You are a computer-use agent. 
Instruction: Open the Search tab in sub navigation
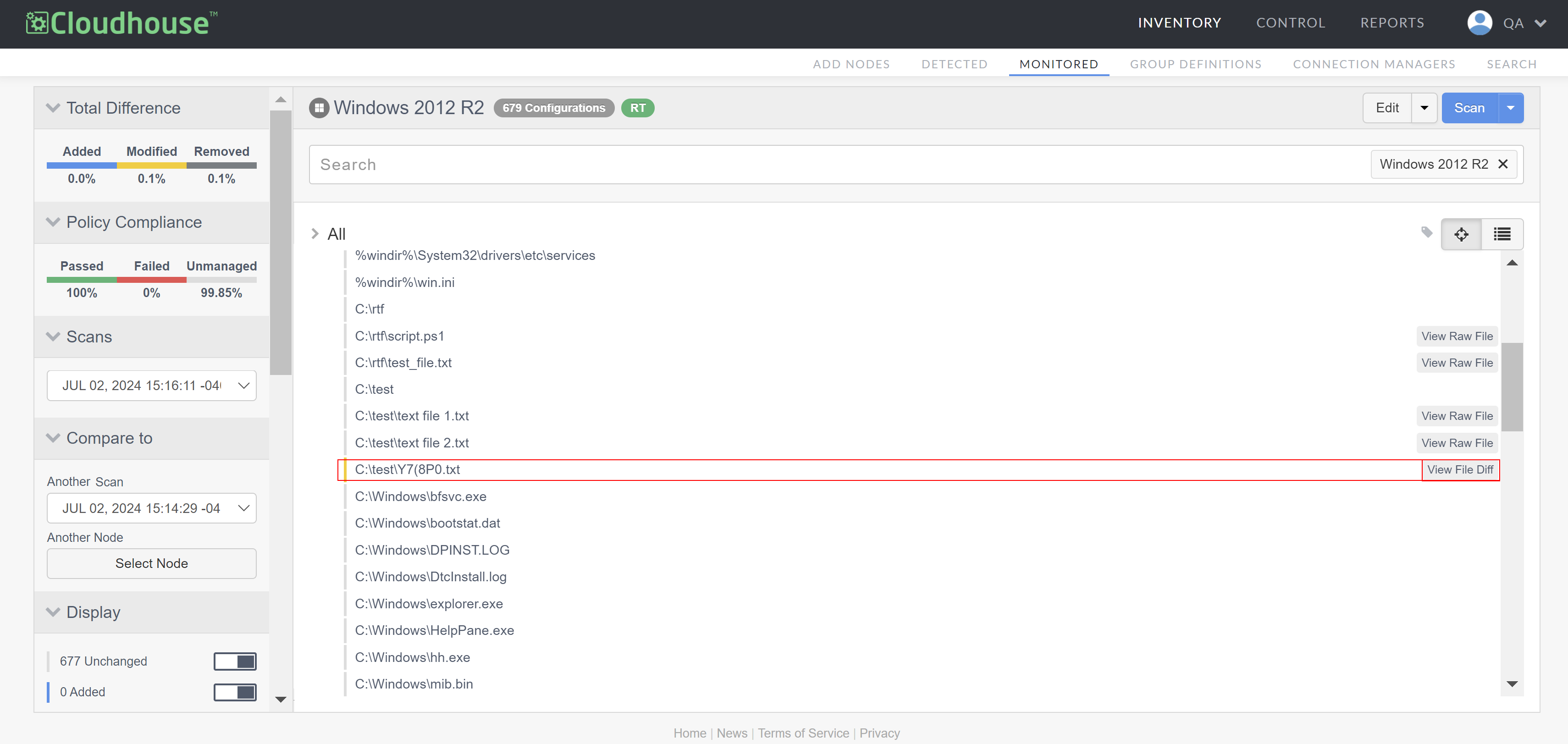(1512, 64)
